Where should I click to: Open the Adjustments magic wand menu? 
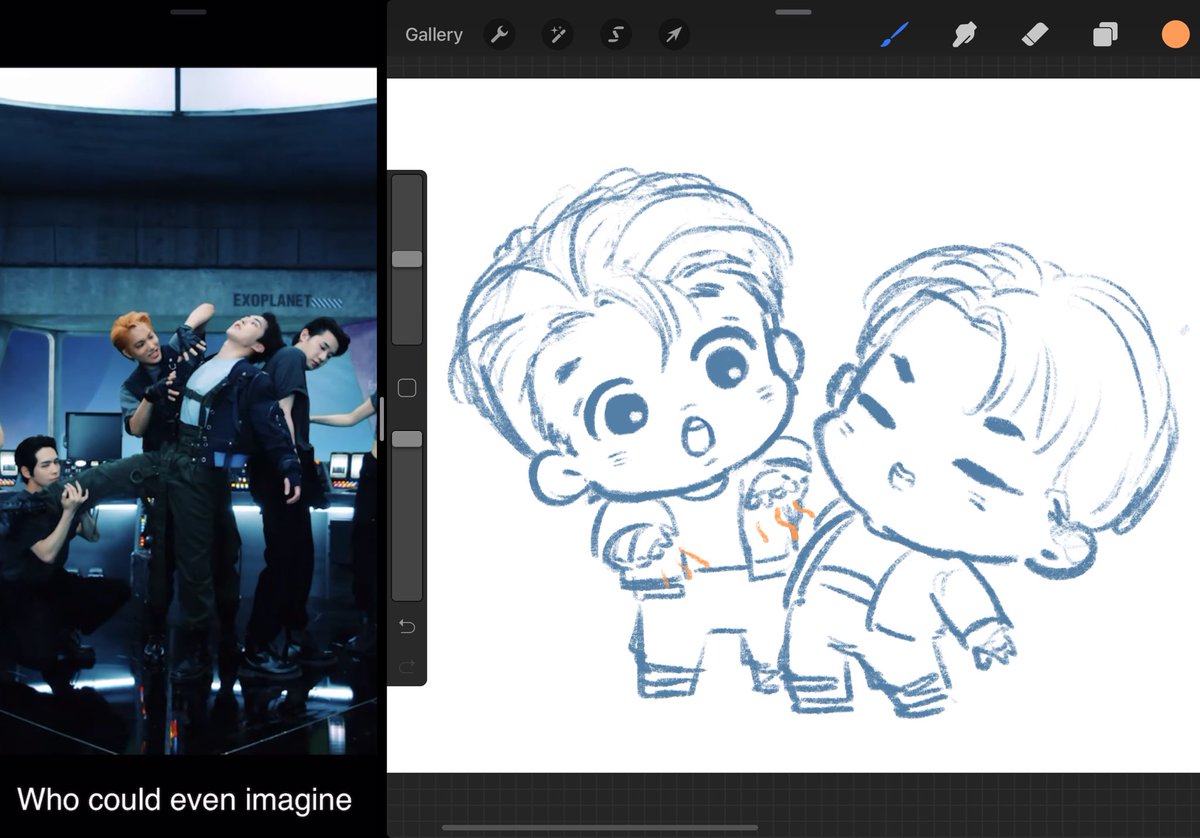click(x=557, y=35)
